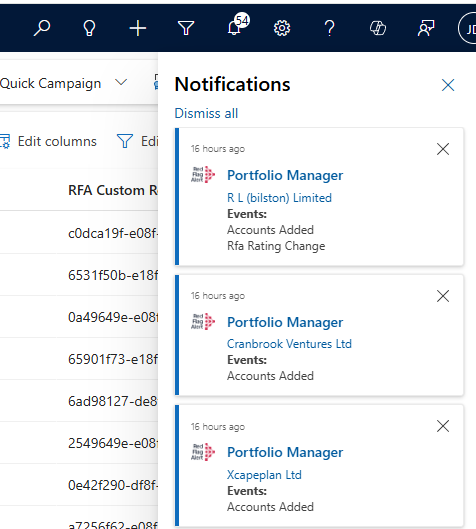Select row 0a49649e-e08f

click(x=113, y=317)
